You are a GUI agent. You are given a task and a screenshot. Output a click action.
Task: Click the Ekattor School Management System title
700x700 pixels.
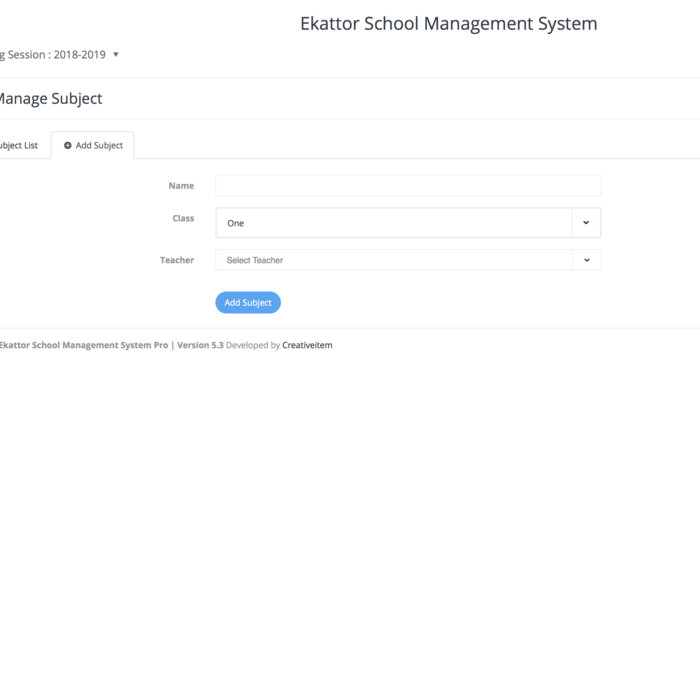pyautogui.click(x=448, y=24)
